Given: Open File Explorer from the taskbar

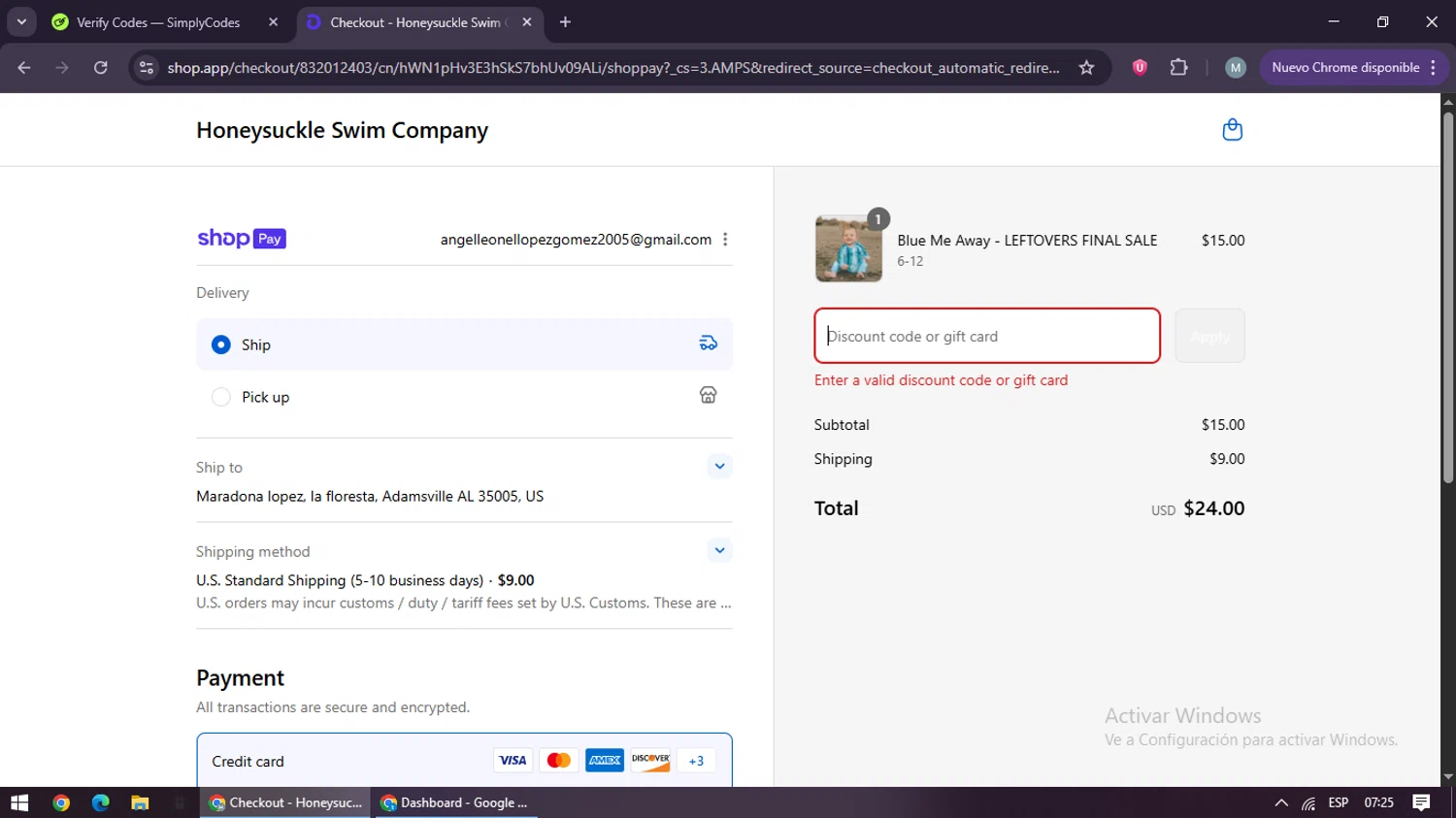Looking at the screenshot, I should tap(140, 802).
